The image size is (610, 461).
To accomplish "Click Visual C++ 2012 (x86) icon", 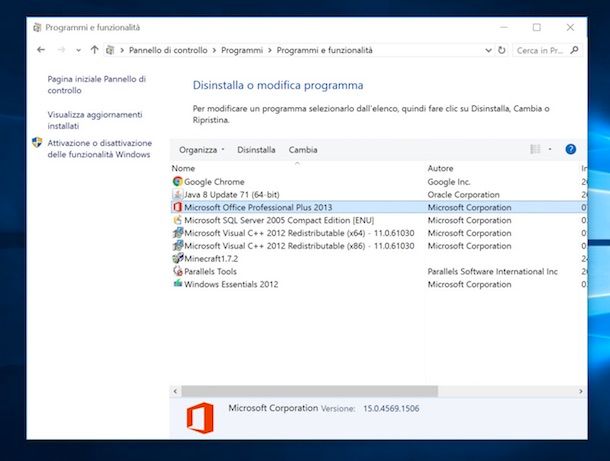I will [178, 245].
